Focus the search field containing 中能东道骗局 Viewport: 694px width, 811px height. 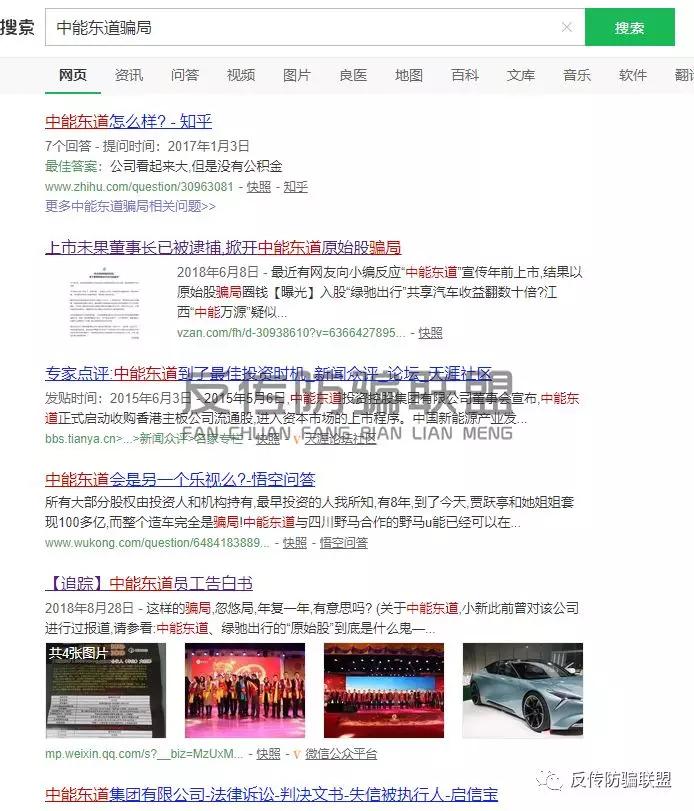(315, 27)
